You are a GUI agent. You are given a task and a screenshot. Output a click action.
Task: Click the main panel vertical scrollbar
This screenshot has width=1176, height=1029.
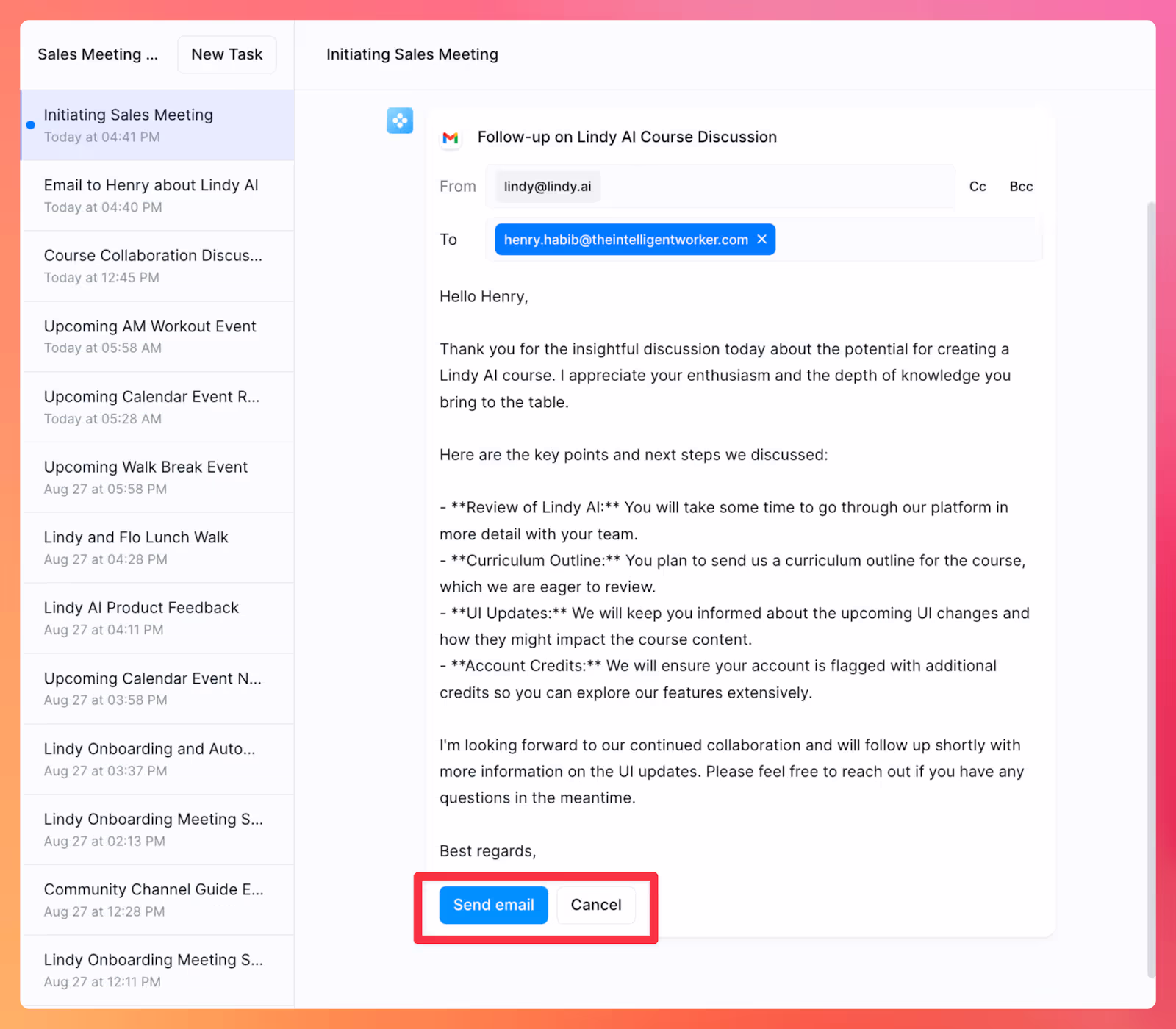point(1151,589)
